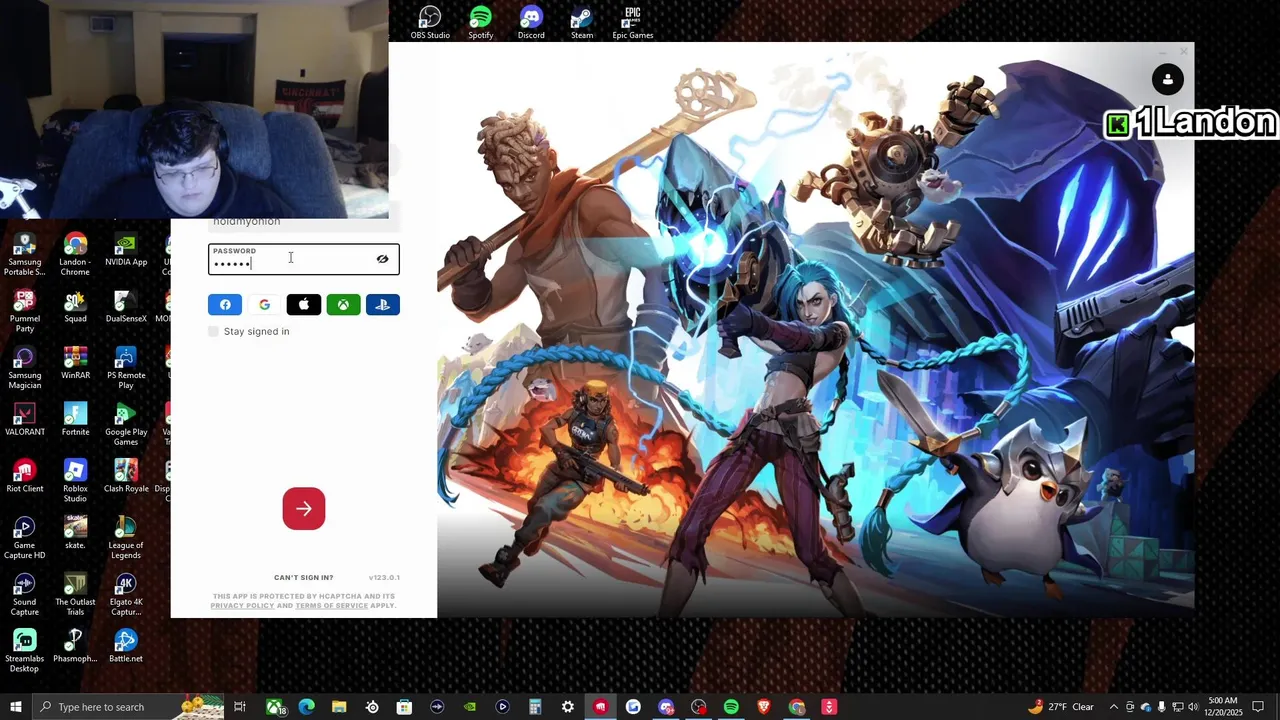The width and height of the screenshot is (1280, 720).
Task: Open Epic Games desktop shortcut
Action: click(x=633, y=23)
